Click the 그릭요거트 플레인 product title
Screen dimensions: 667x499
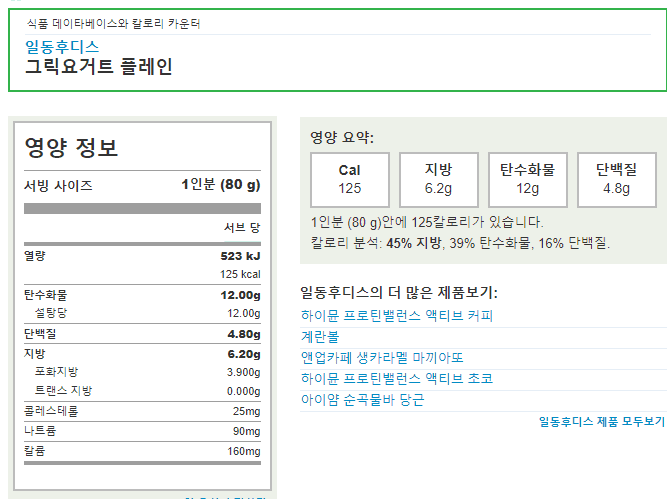click(99, 67)
